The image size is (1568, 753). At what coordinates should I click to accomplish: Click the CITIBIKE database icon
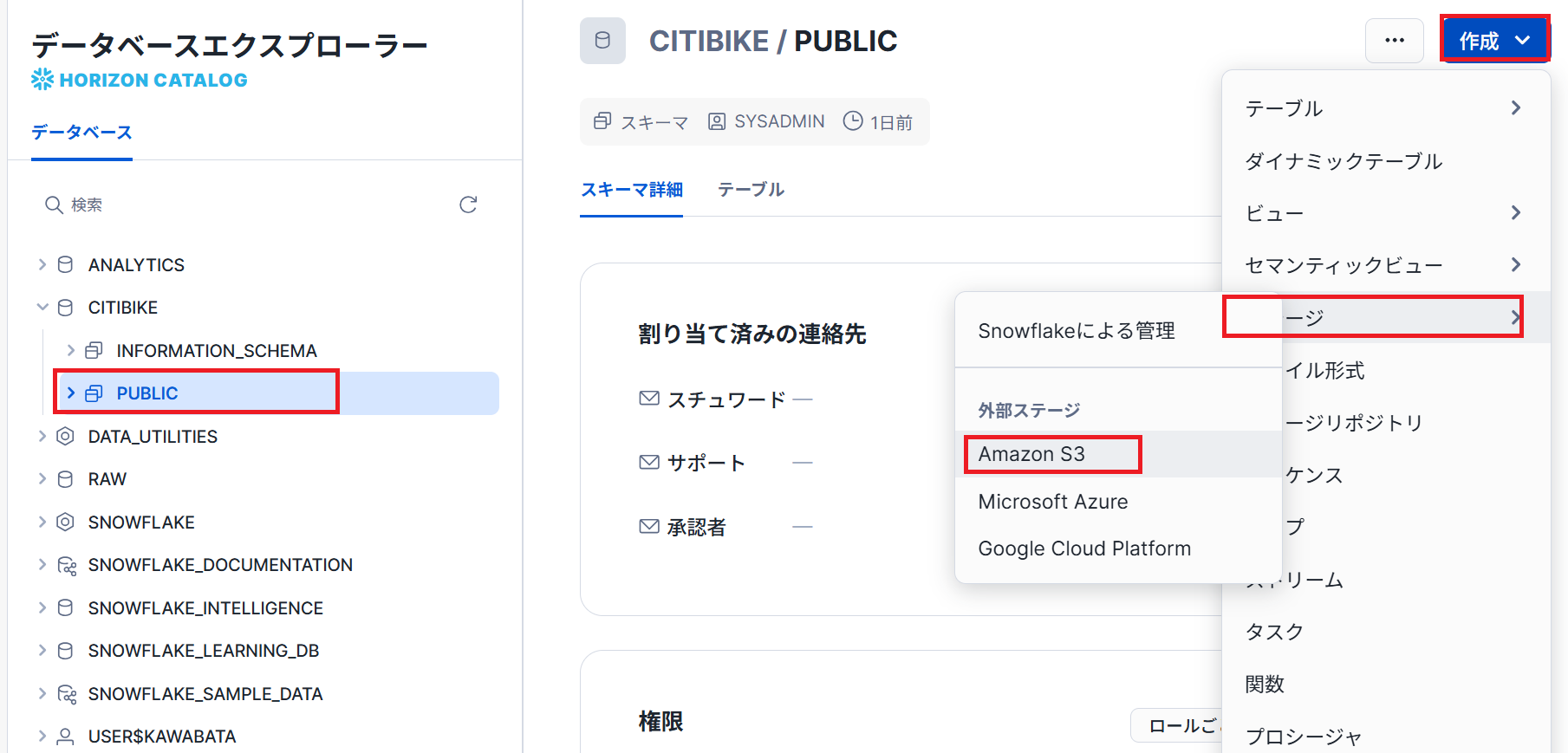(65, 308)
